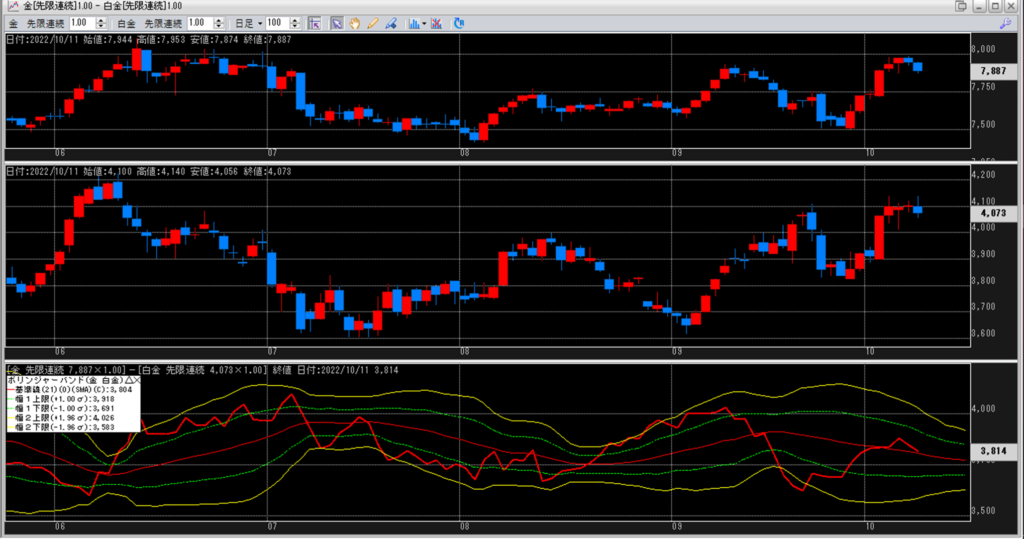Toggle the crosshair cursor button
The height and width of the screenshot is (539, 1024).
click(314, 22)
